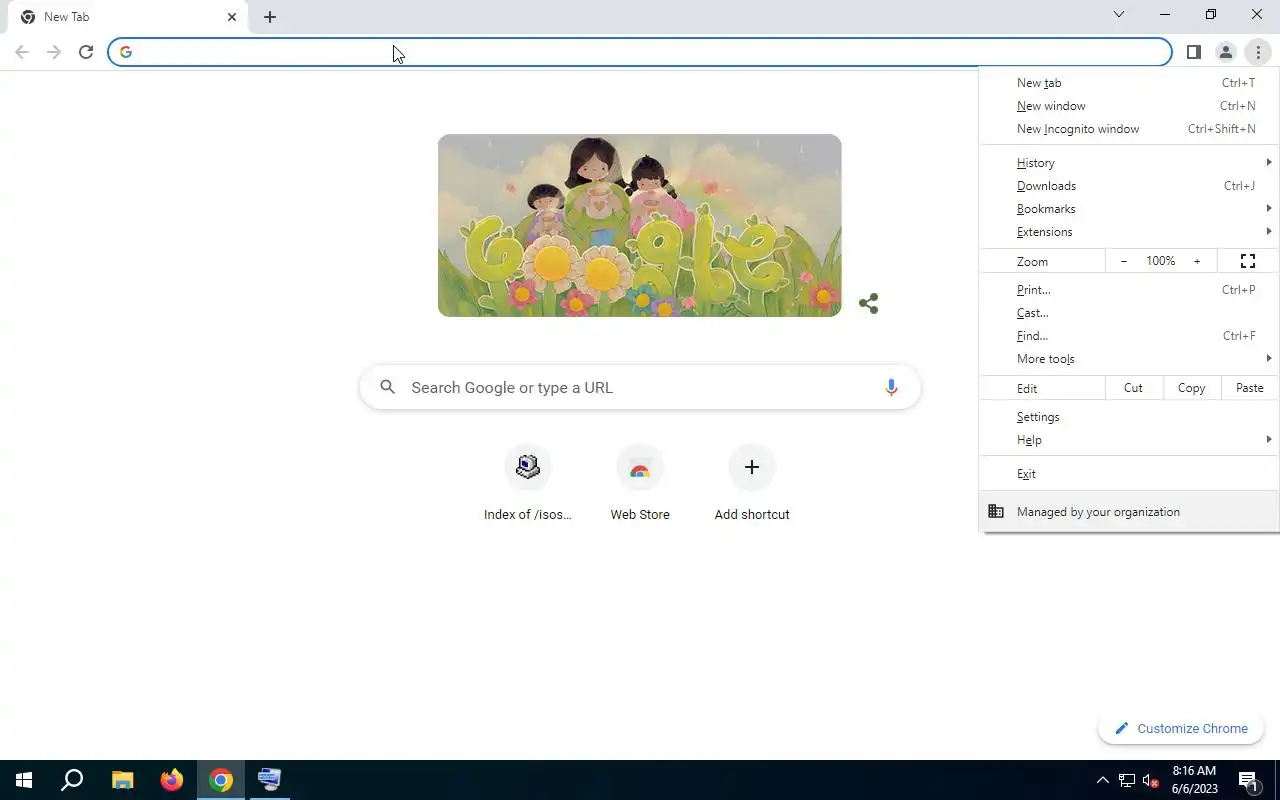
Task: Open the taskbar app next to Chrome
Action: pyautogui.click(x=270, y=780)
